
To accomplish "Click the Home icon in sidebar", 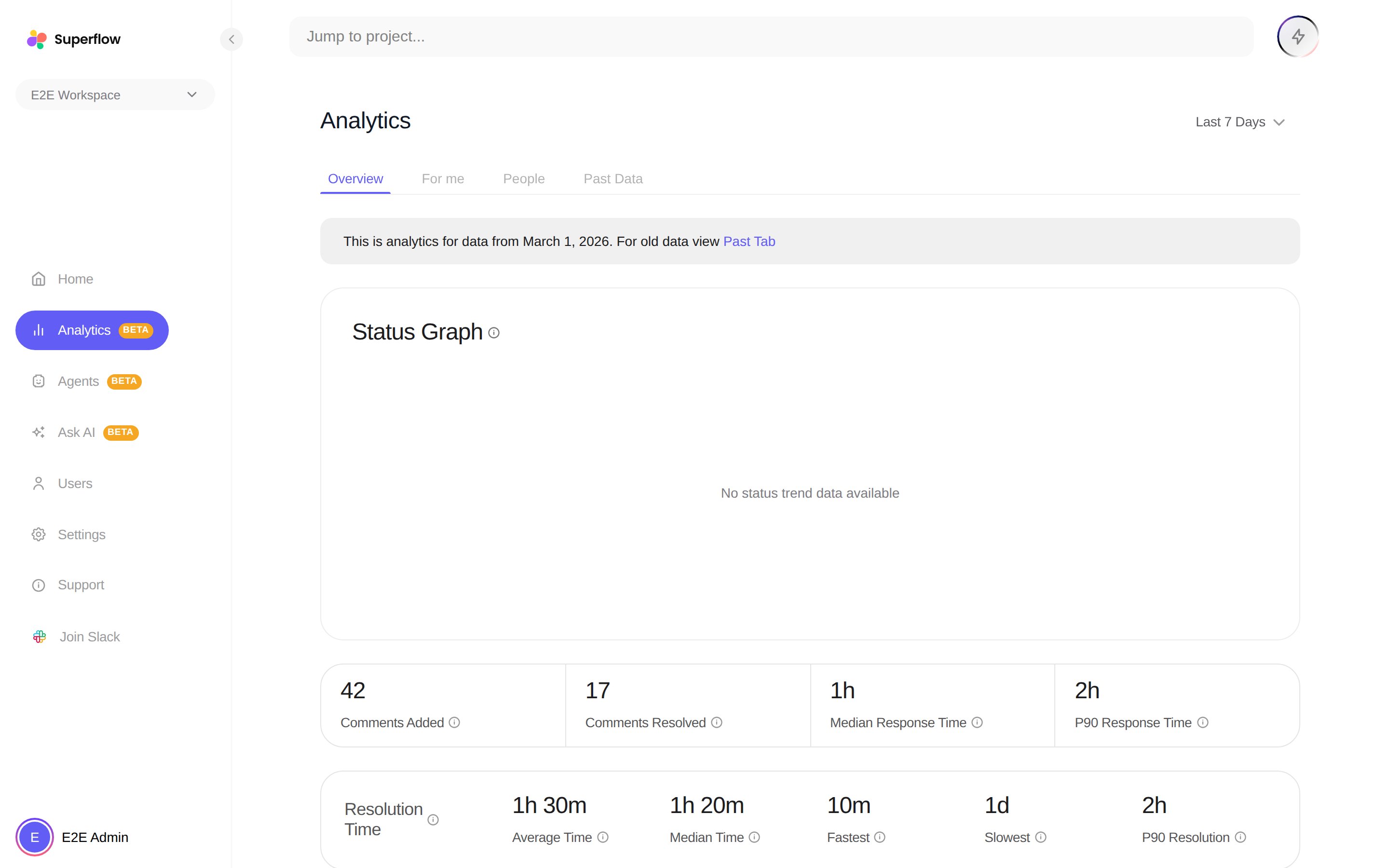I will (39, 279).
